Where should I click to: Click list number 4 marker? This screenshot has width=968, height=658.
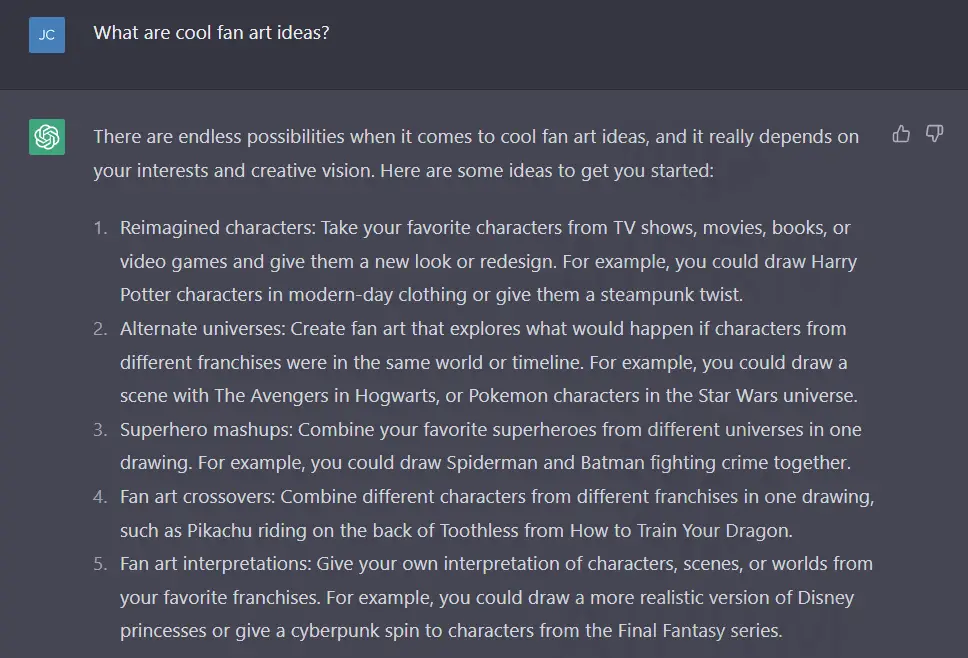point(100,497)
